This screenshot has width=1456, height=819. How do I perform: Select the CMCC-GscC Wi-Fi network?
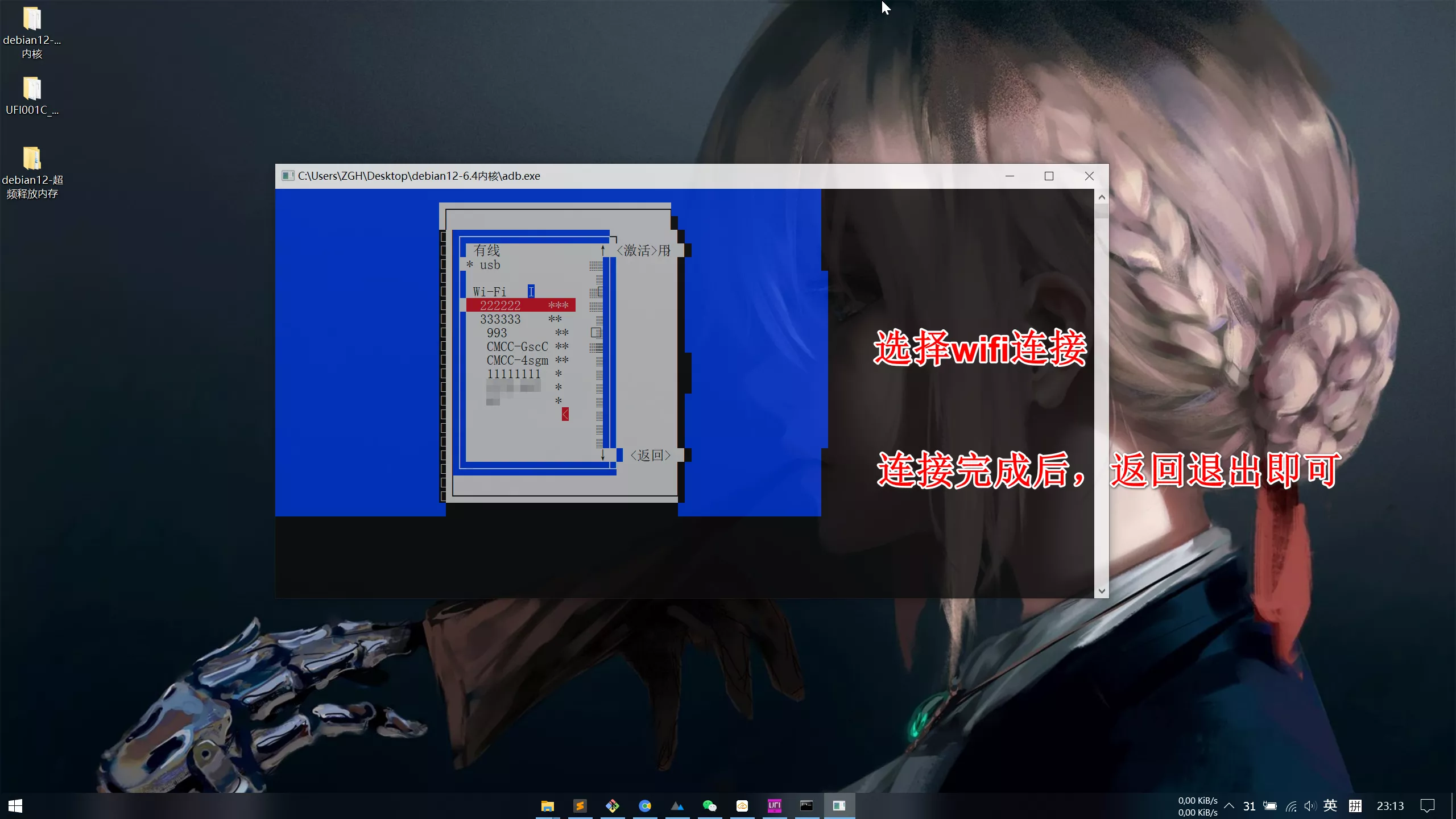click(517, 346)
